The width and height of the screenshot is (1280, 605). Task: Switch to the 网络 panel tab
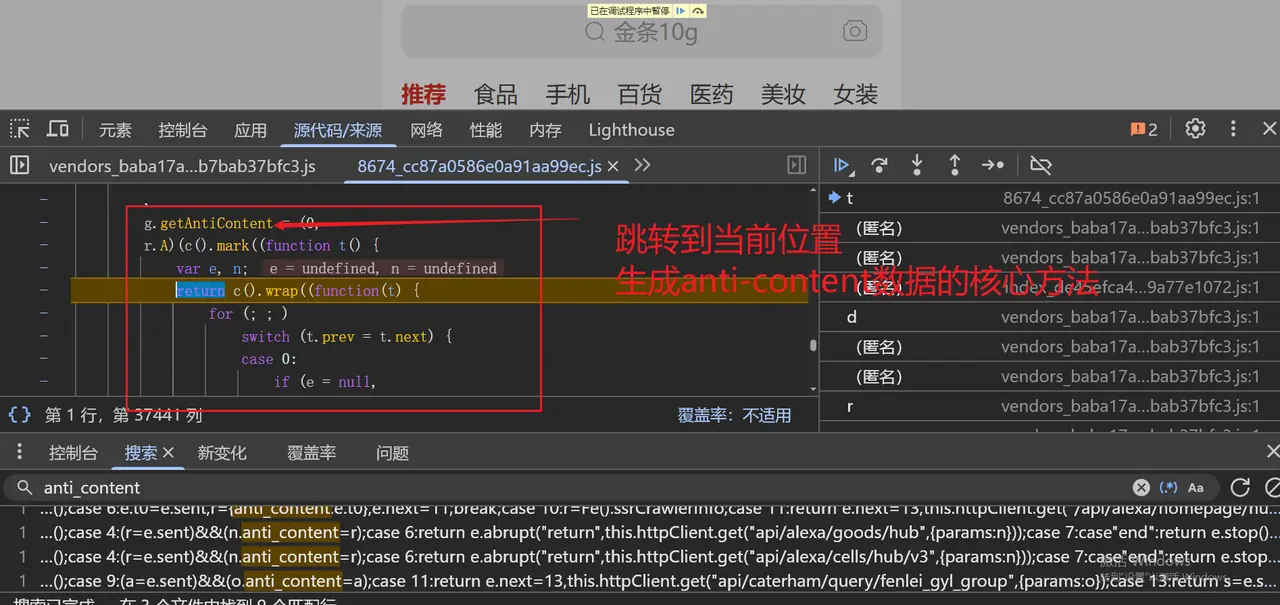coord(426,130)
